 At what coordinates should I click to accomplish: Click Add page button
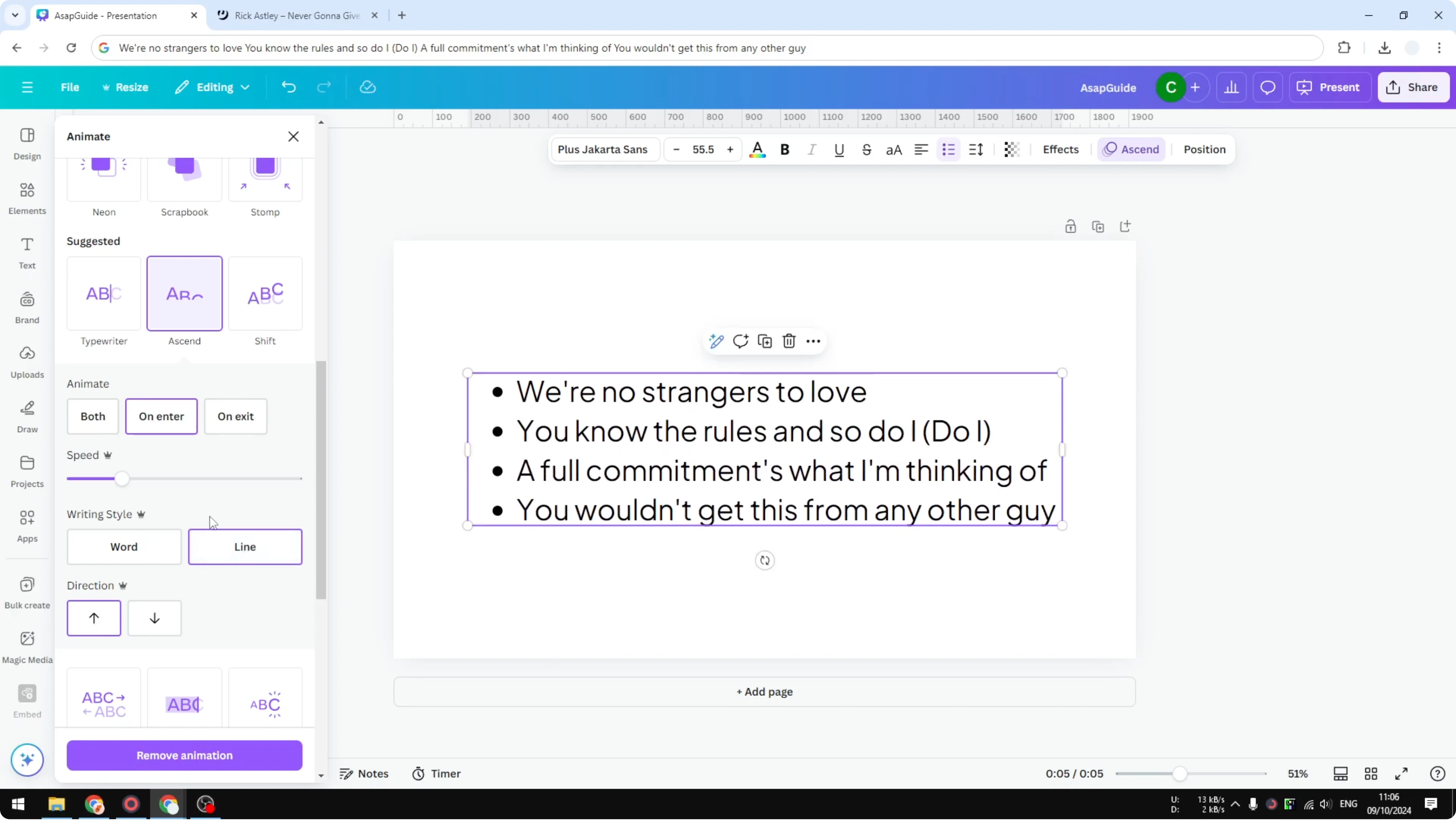click(x=765, y=692)
